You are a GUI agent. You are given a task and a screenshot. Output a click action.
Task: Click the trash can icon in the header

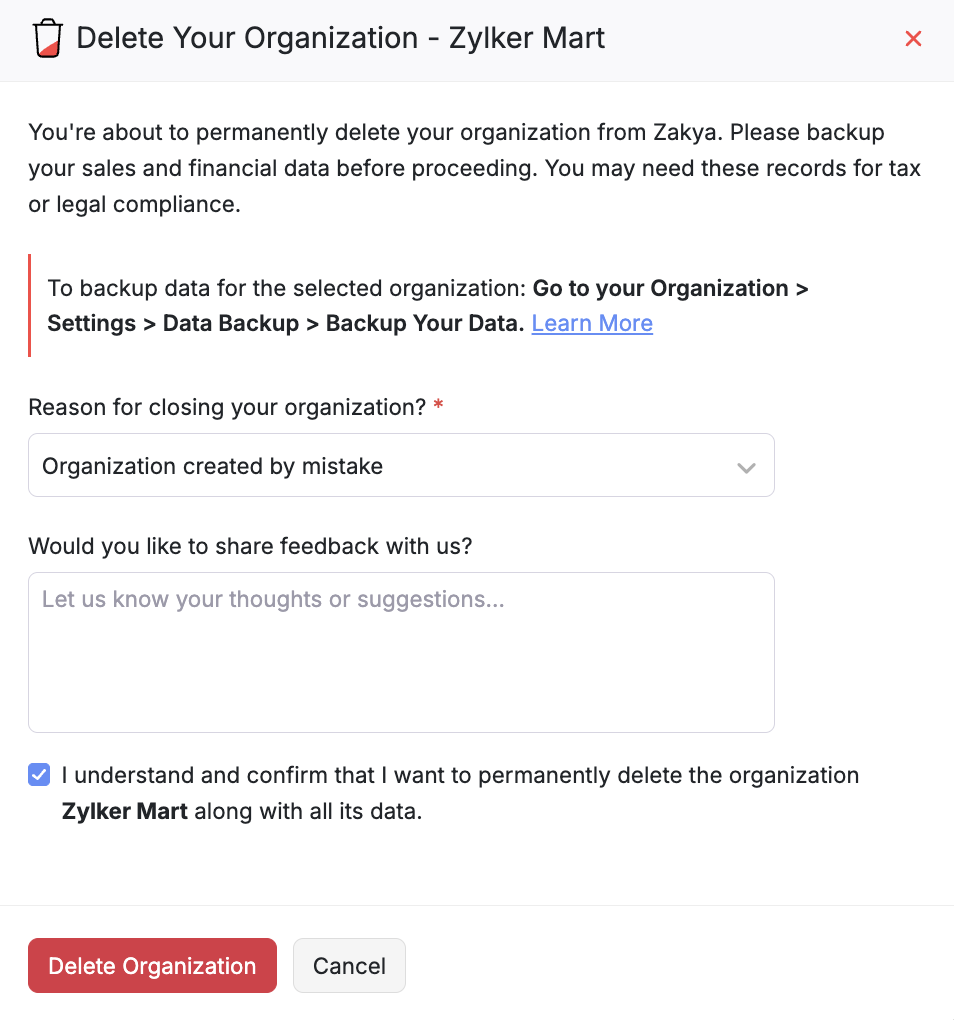46,39
